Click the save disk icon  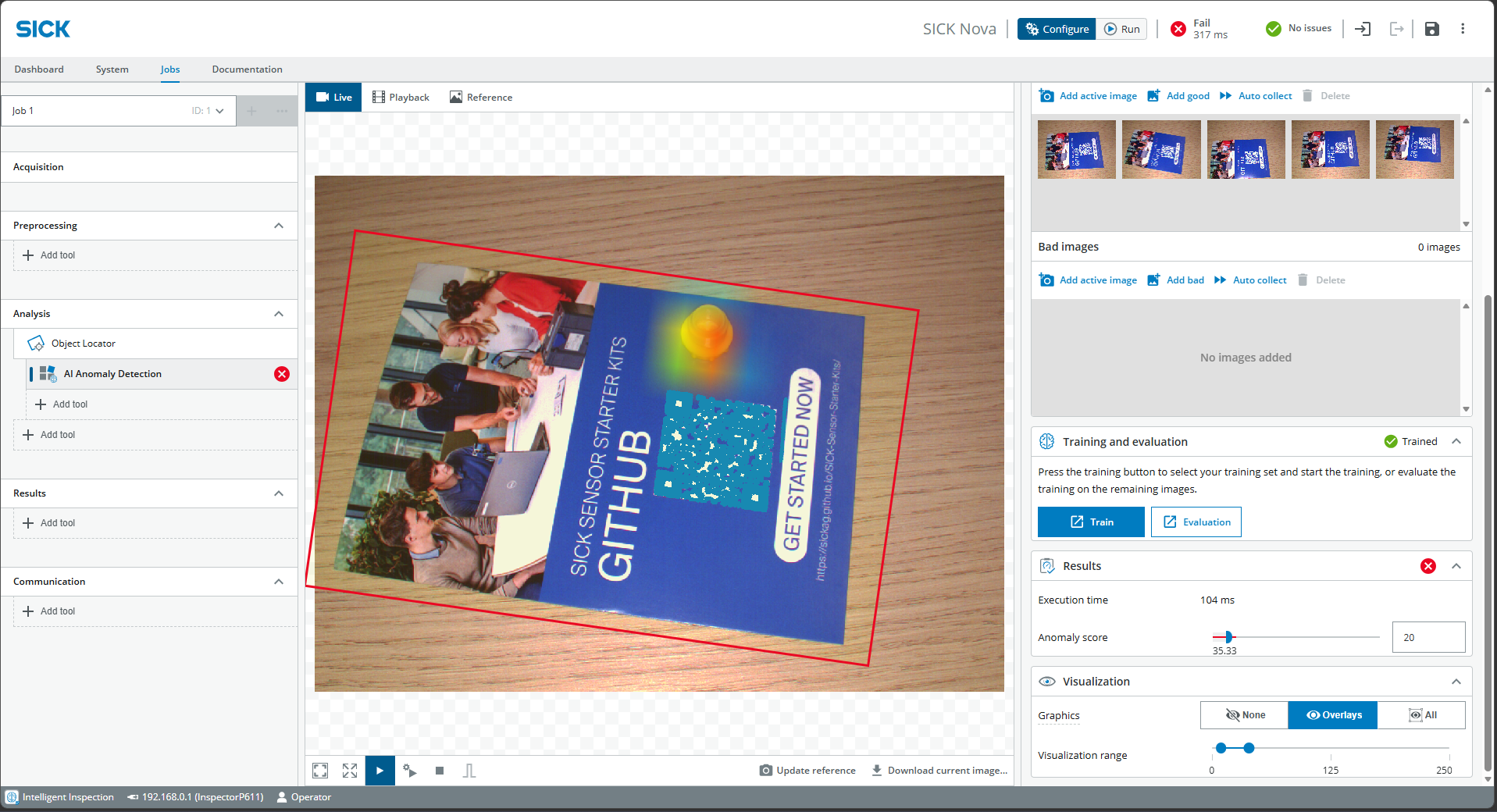(x=1431, y=29)
